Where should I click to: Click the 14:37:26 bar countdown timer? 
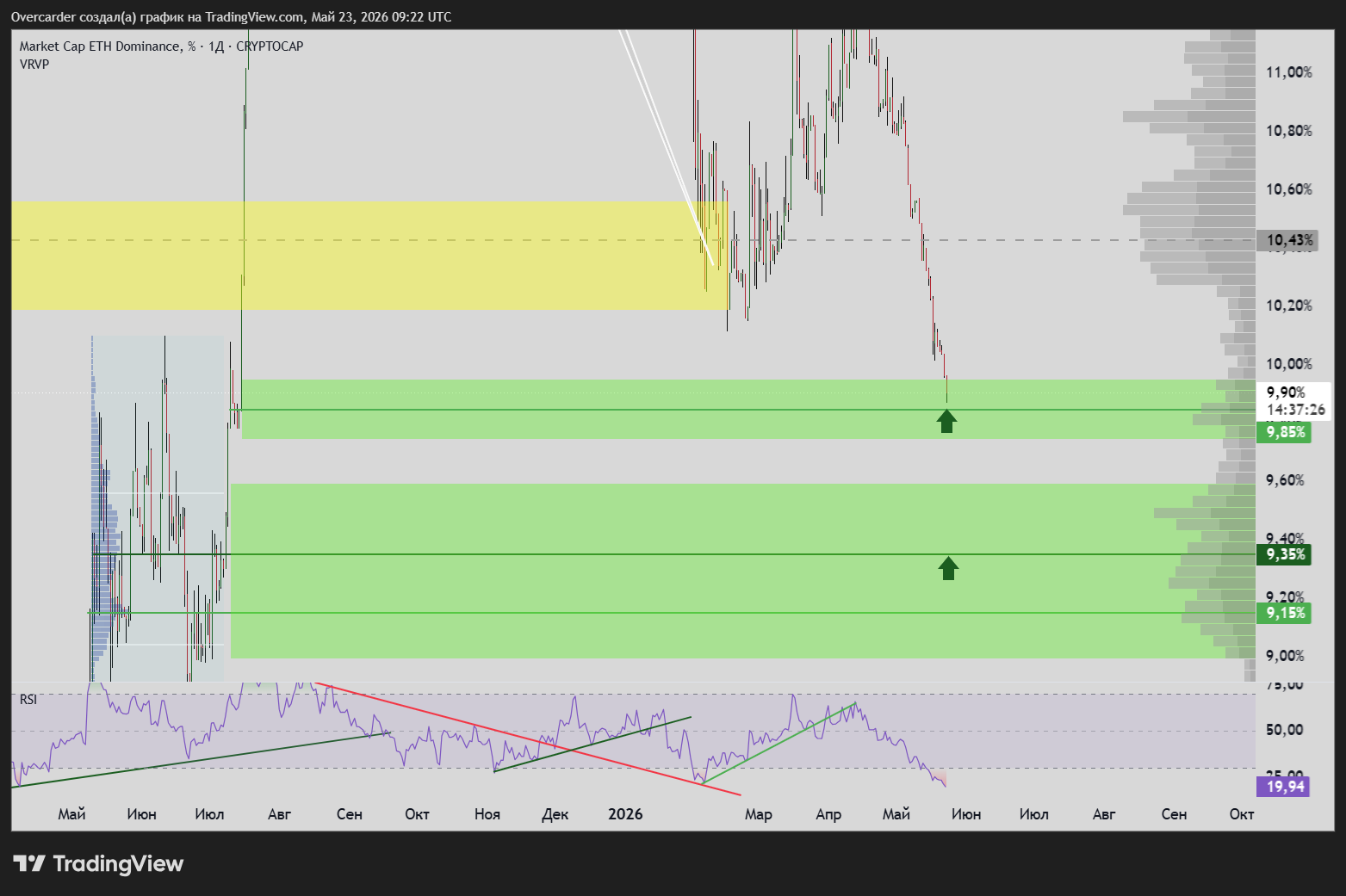[1295, 410]
